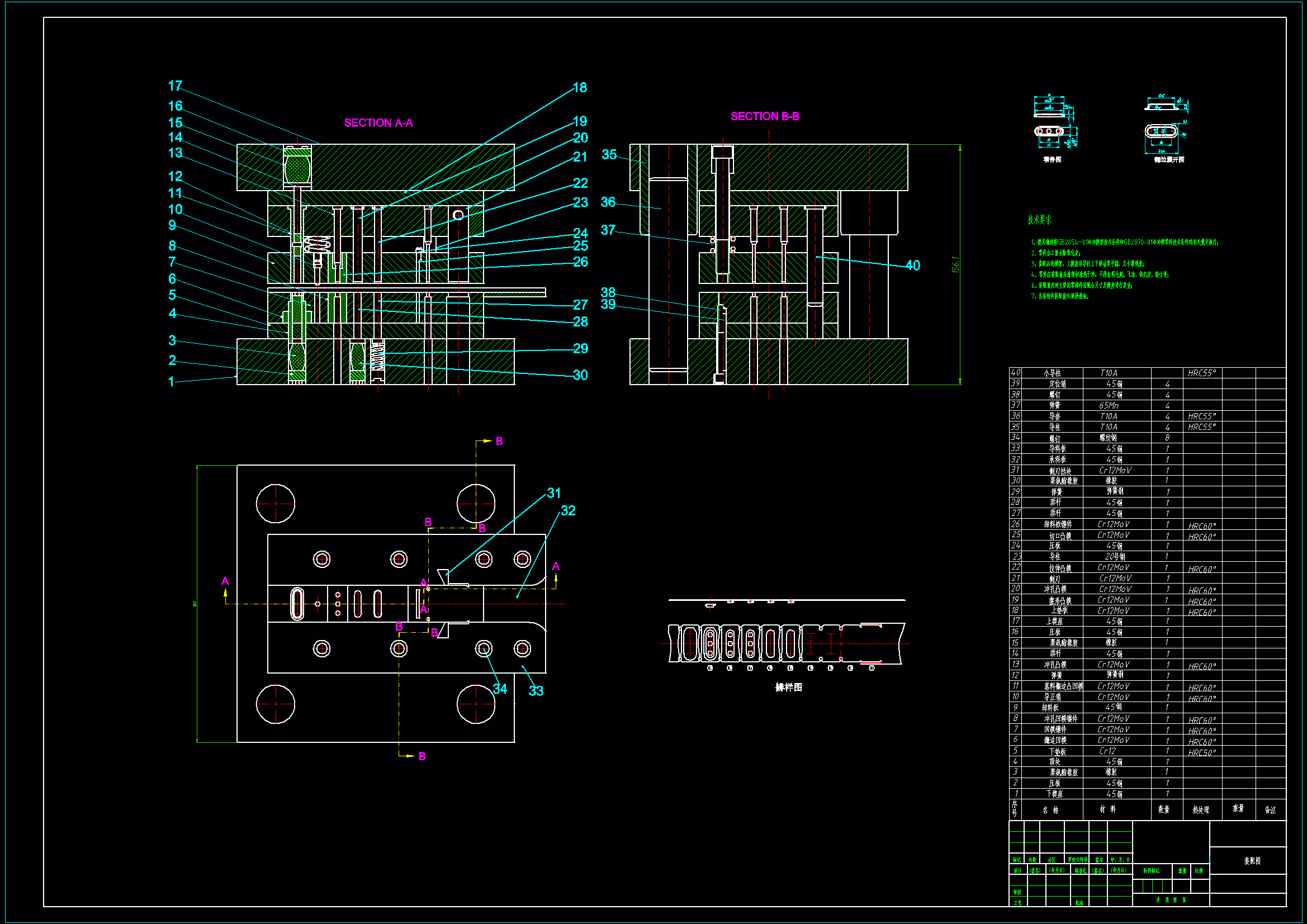Click the SECTION B-B title label
The width and height of the screenshot is (1307, 924).
click(x=765, y=116)
